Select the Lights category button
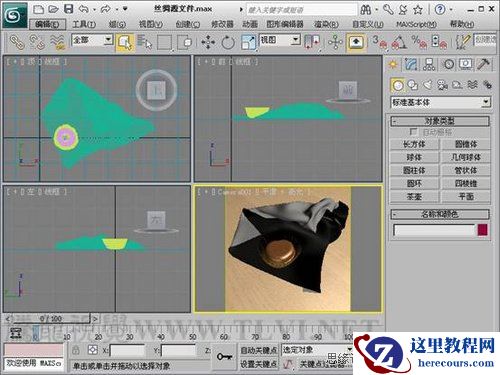Viewport: 500px width, 375px height. [x=428, y=85]
